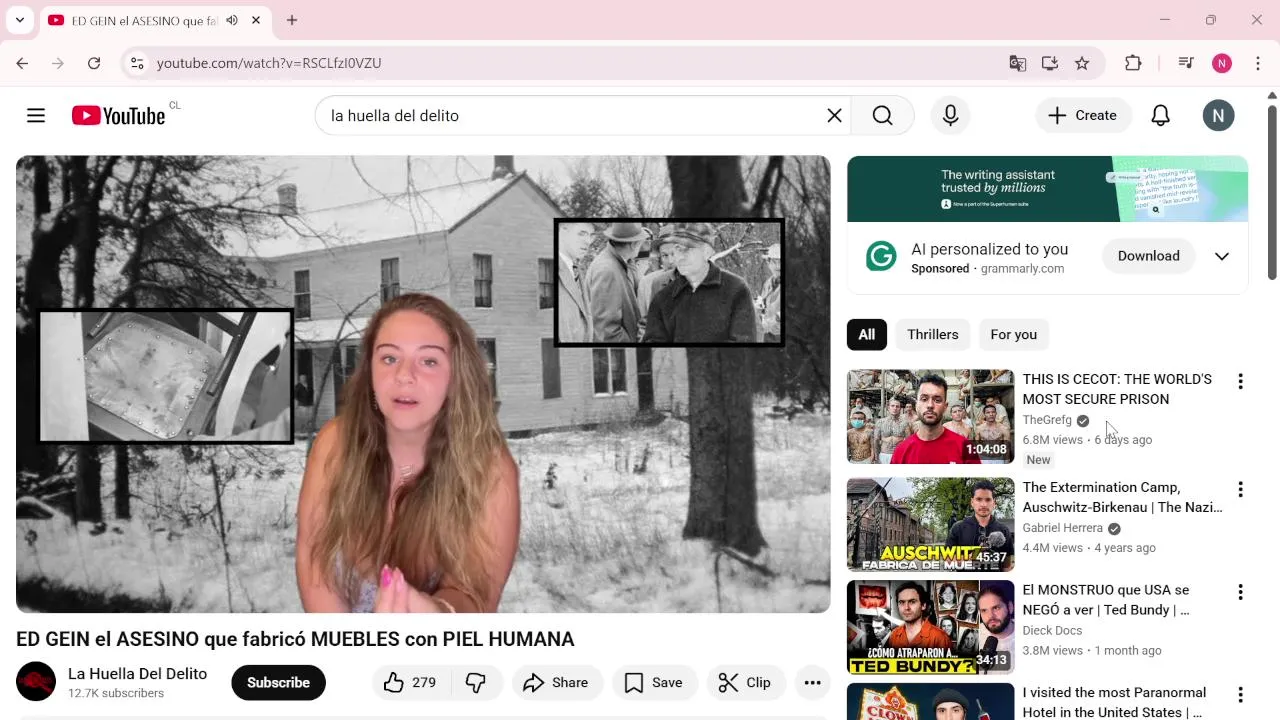This screenshot has height=720, width=1280.
Task: Click the Create button
Action: click(1083, 116)
